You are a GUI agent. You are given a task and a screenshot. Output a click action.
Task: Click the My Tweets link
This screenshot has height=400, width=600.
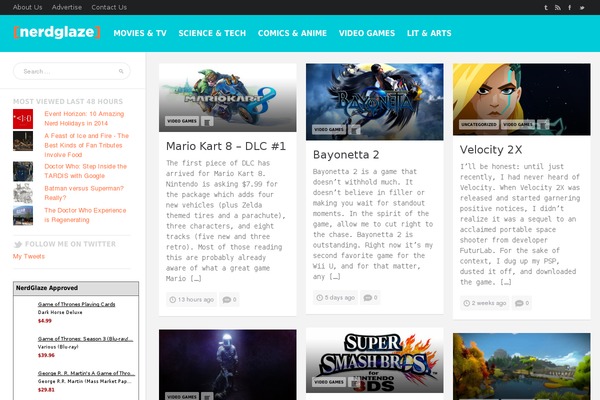click(29, 256)
